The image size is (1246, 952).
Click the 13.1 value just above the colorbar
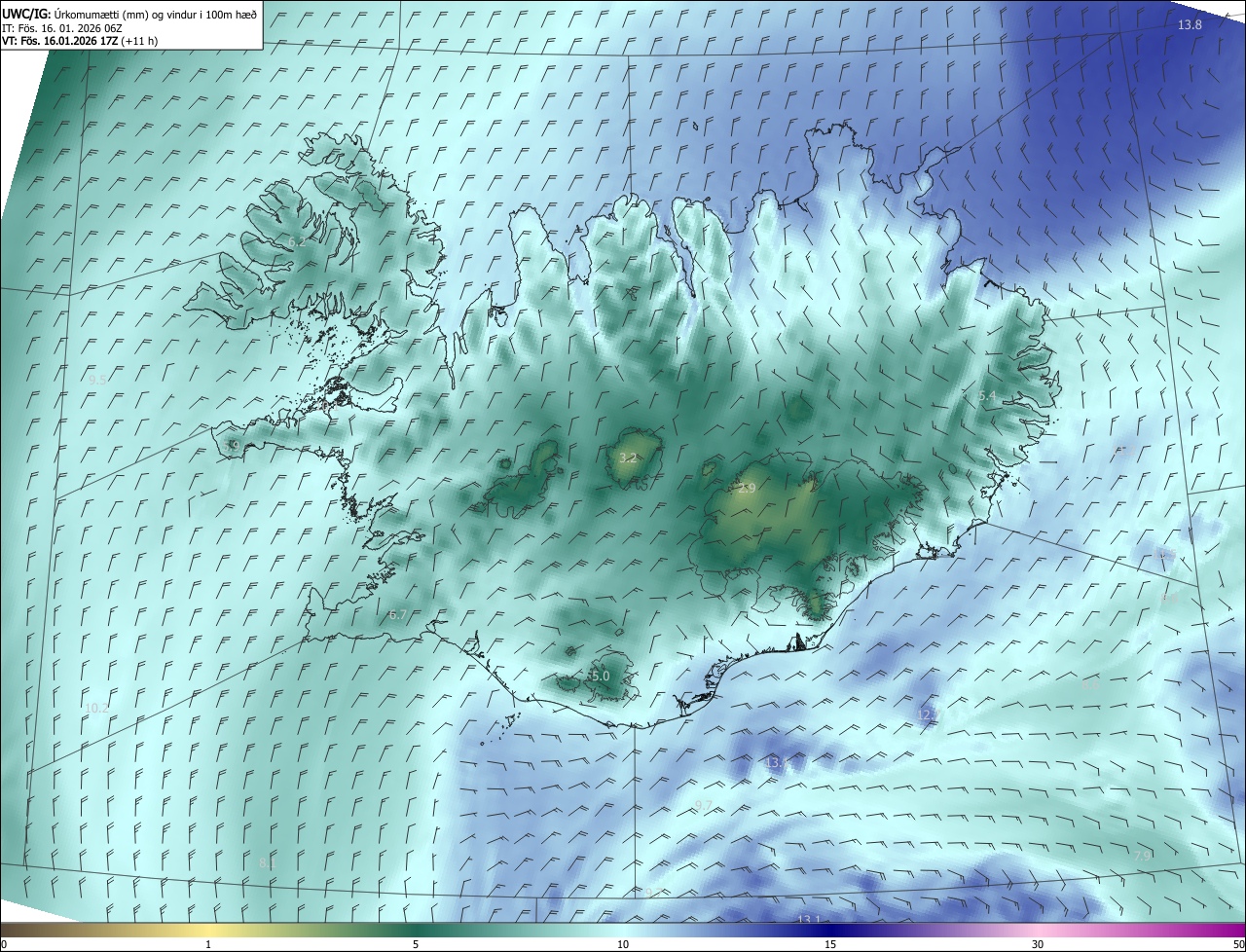[x=809, y=920]
